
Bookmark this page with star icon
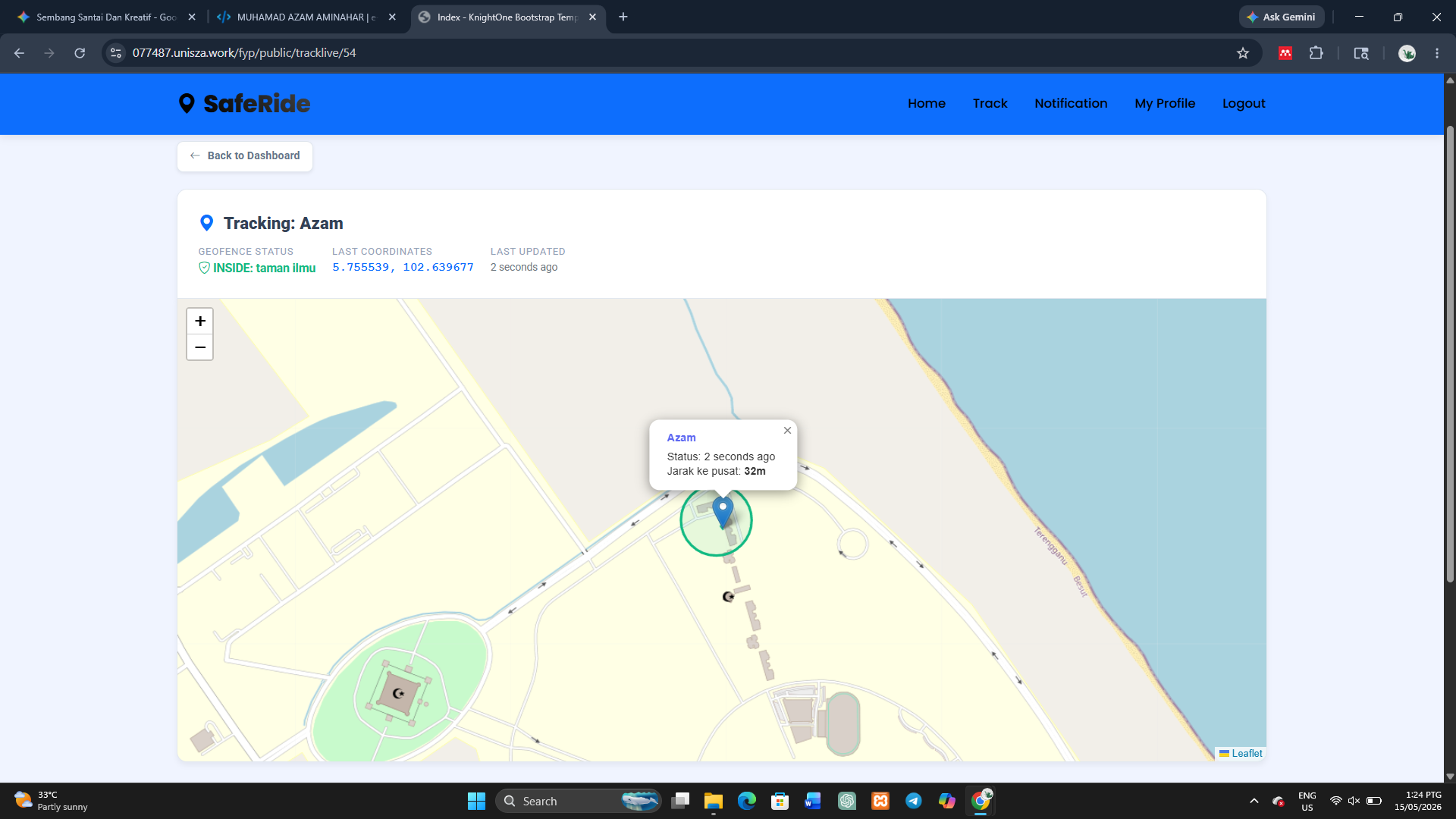click(x=1243, y=53)
